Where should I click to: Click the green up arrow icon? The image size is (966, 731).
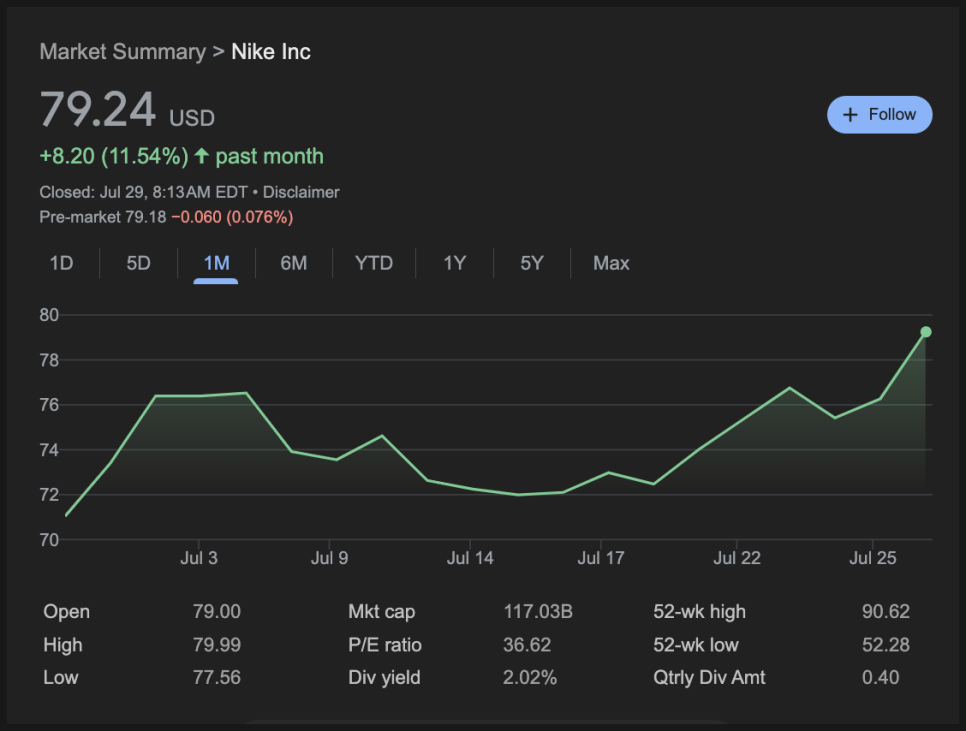[201, 155]
